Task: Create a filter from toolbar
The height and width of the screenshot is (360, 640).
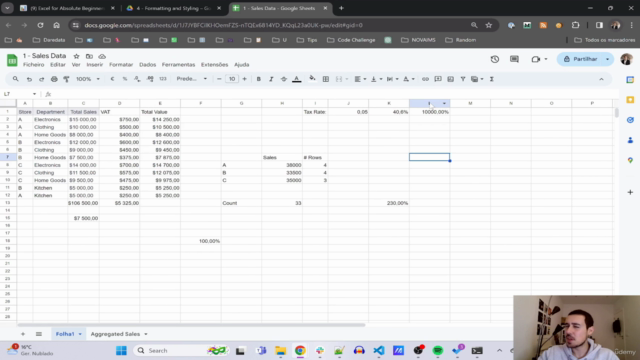Action: coord(463,79)
